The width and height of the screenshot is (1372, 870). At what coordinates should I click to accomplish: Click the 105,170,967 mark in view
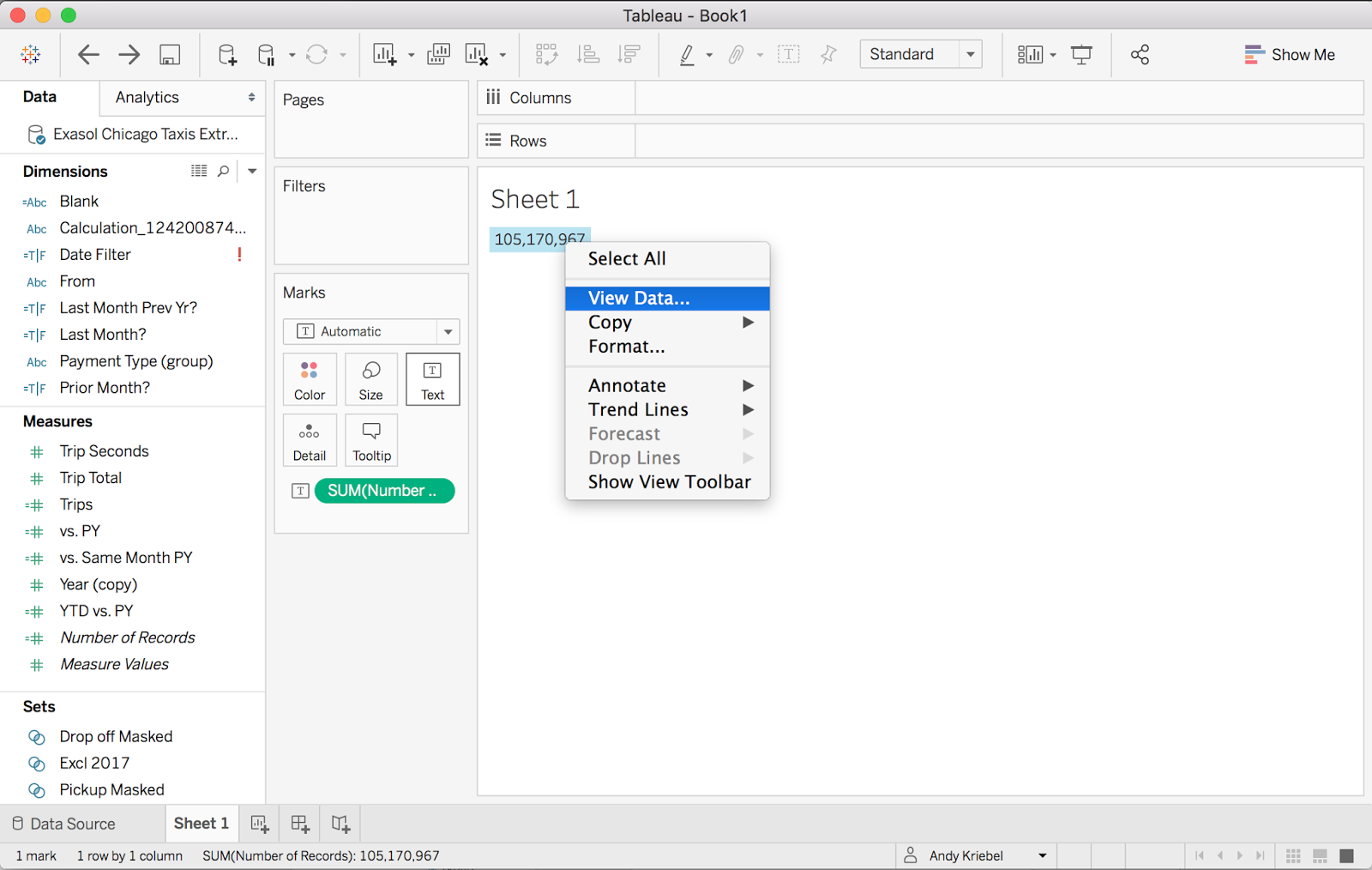click(x=540, y=239)
